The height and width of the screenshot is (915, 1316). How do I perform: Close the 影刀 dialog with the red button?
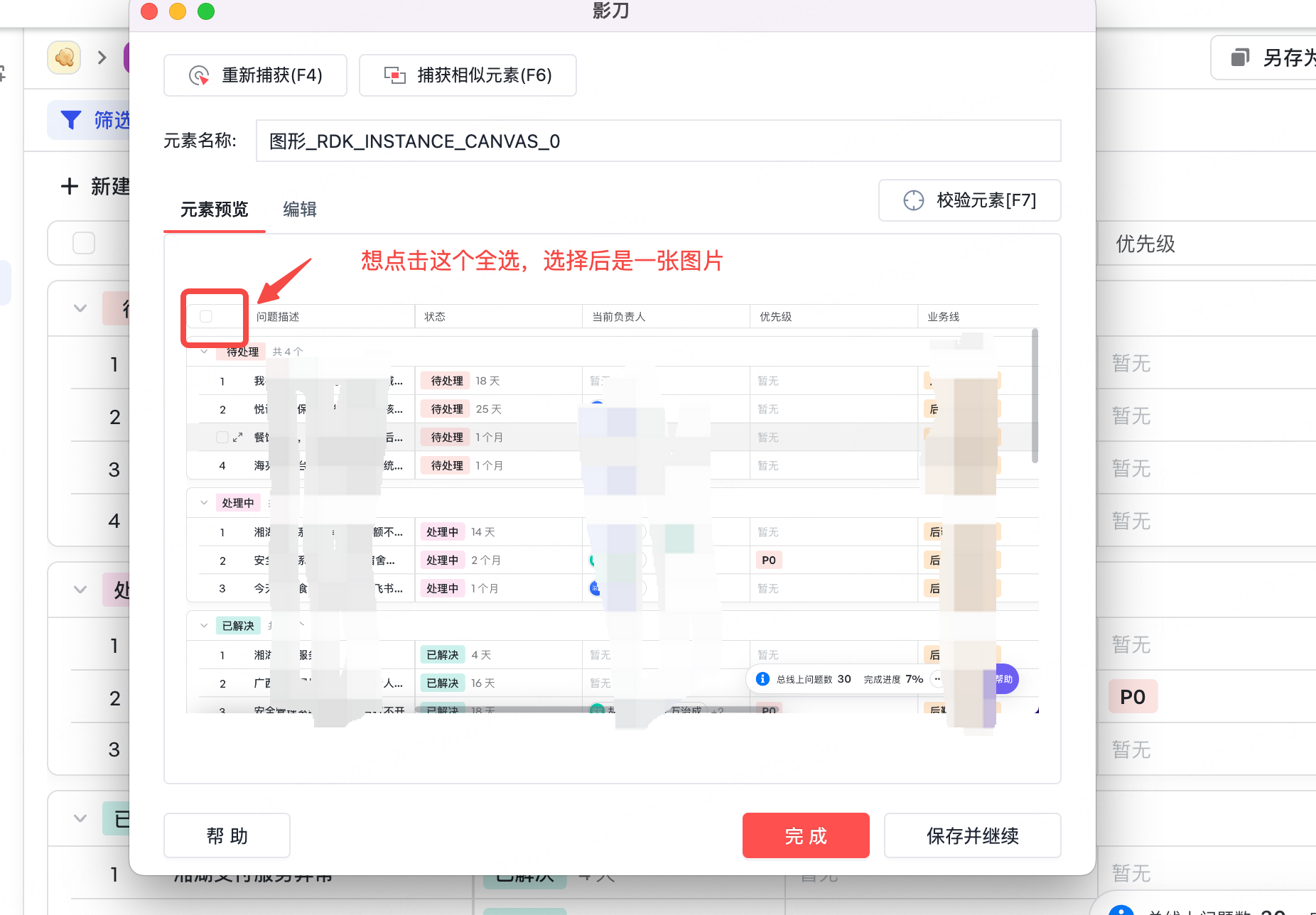click(149, 11)
